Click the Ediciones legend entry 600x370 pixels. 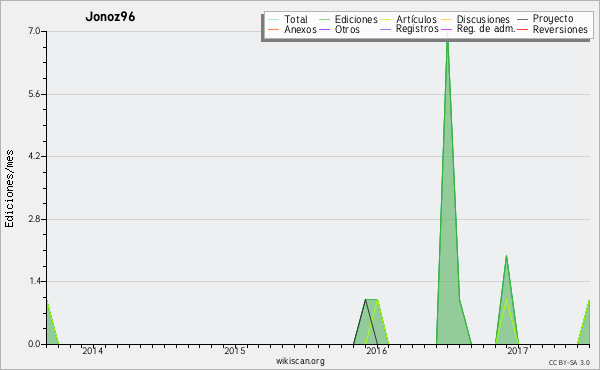(356, 19)
